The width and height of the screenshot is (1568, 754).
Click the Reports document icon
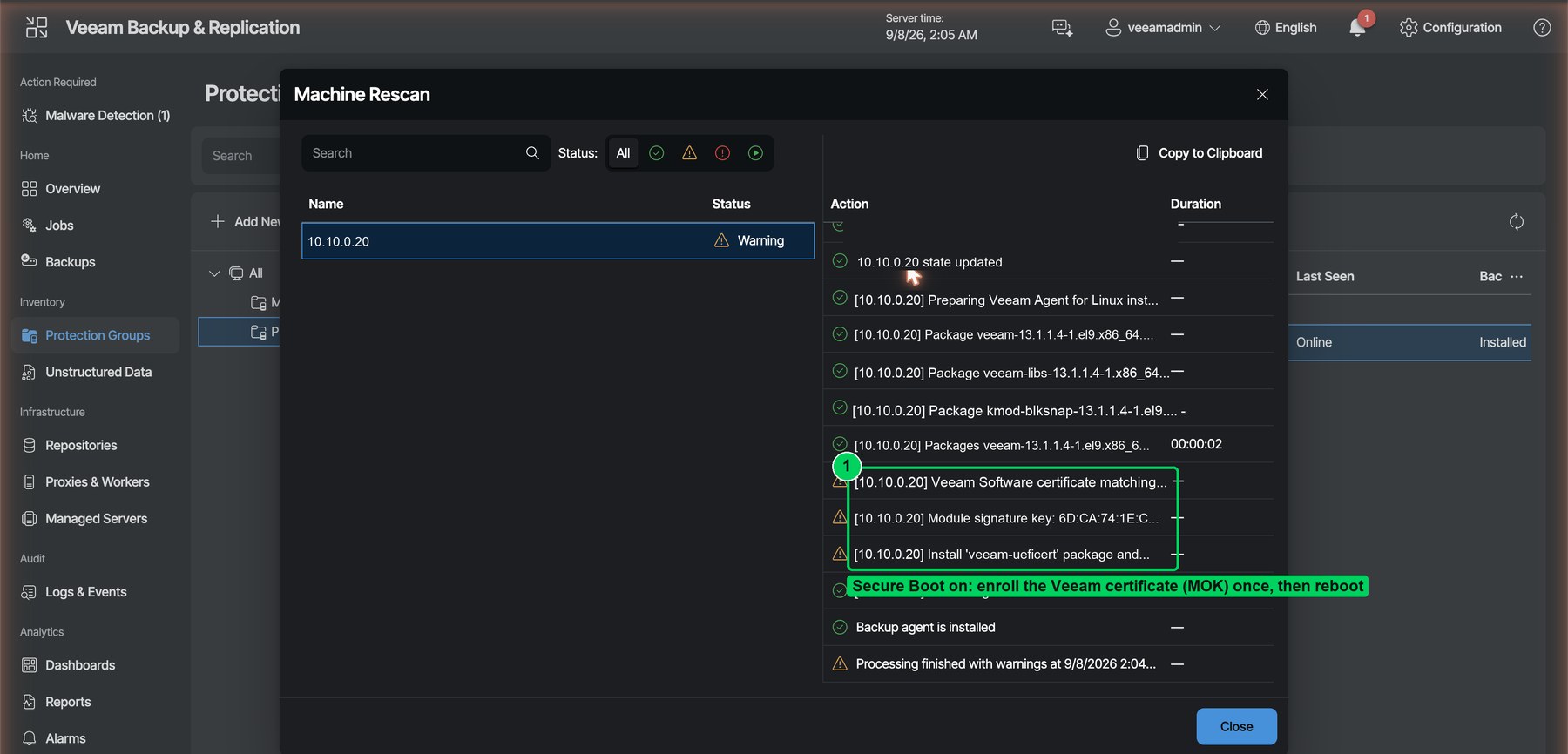coord(29,702)
